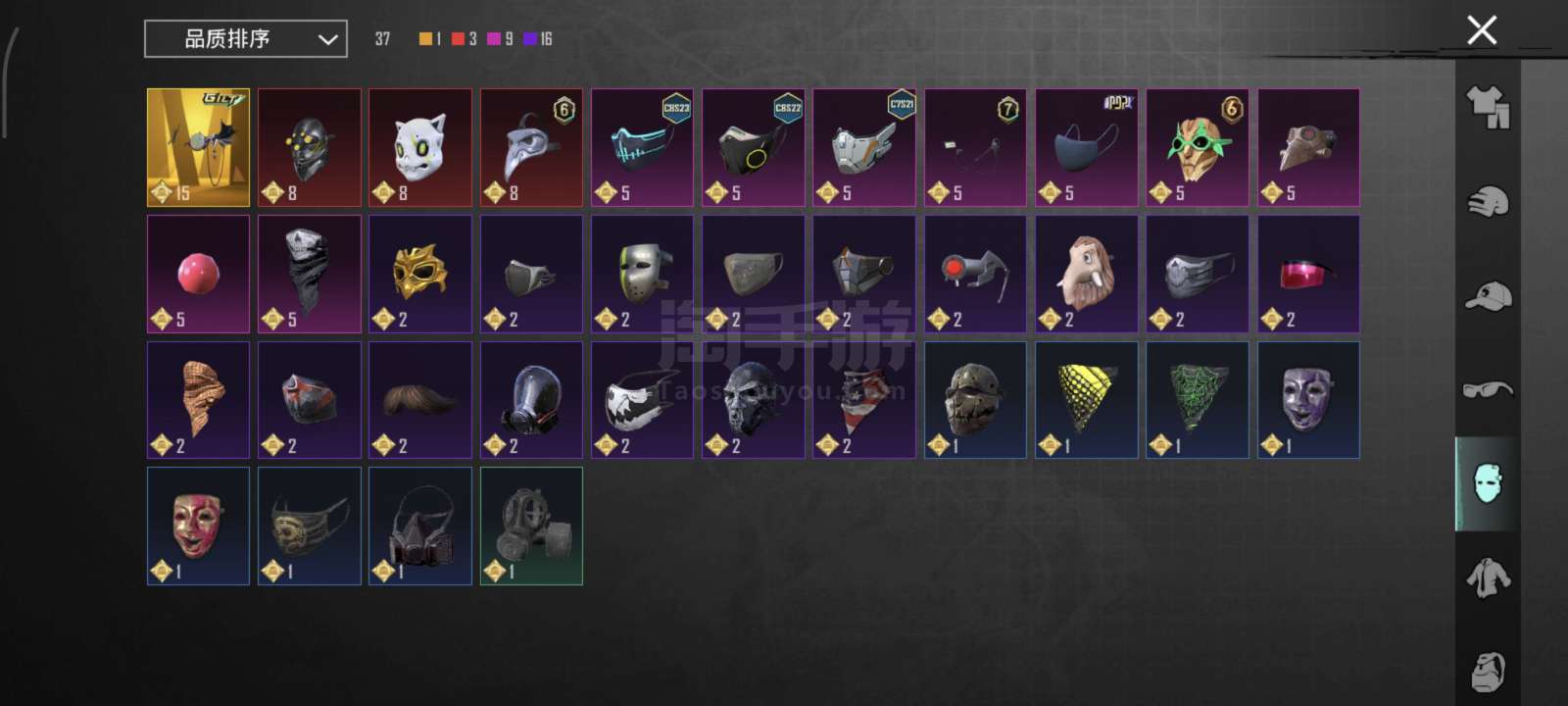This screenshot has width=1568, height=706.
Task: Select the golden Glory mask item
Action: (x=198, y=148)
